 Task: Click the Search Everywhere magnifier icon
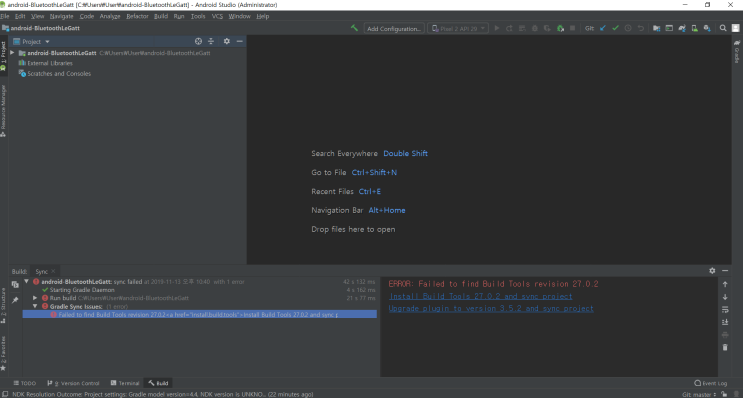coord(723,28)
